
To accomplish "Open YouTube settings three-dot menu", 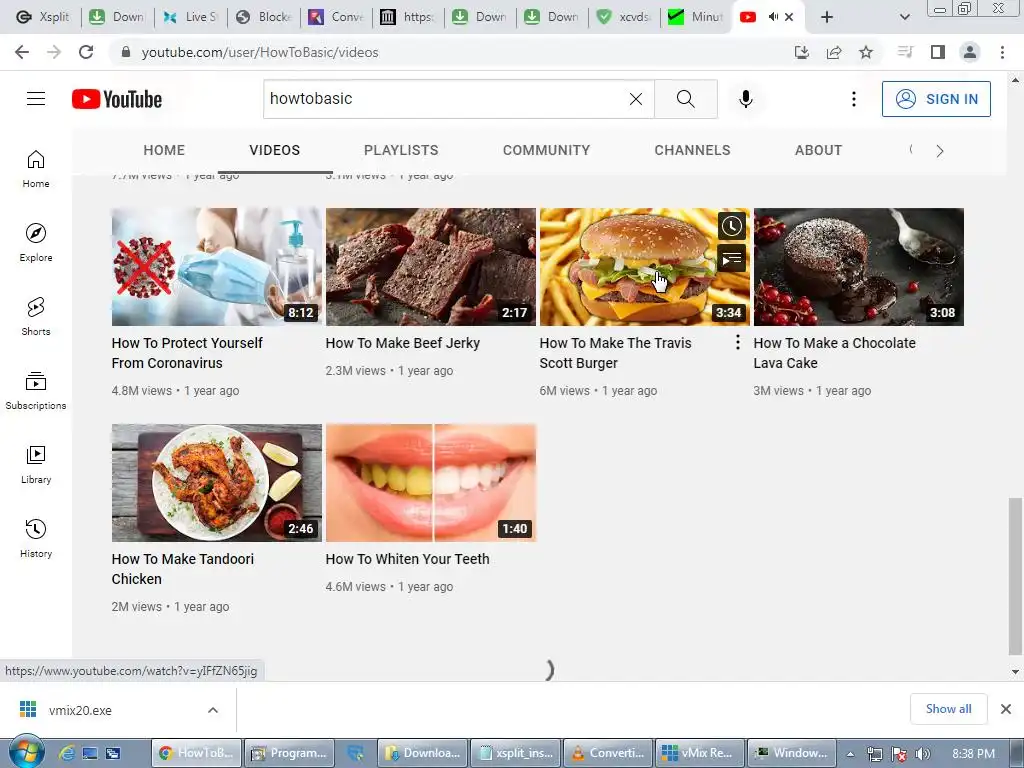I will click(x=854, y=99).
